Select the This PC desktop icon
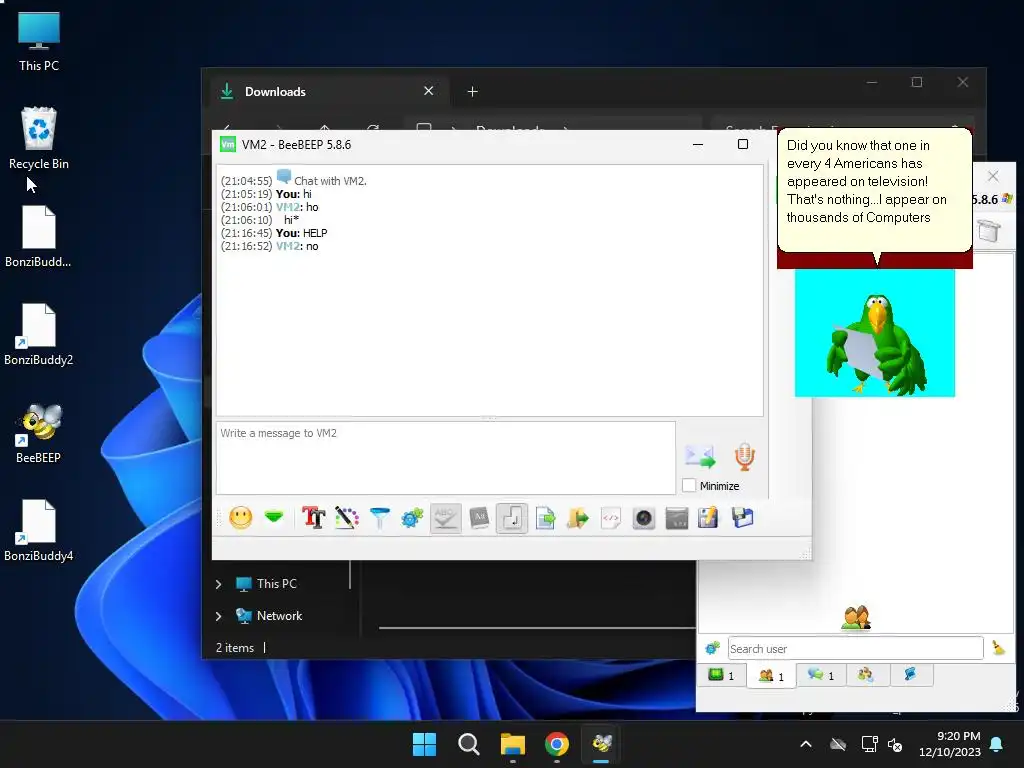Viewport: 1024px width, 768px height. click(x=39, y=42)
